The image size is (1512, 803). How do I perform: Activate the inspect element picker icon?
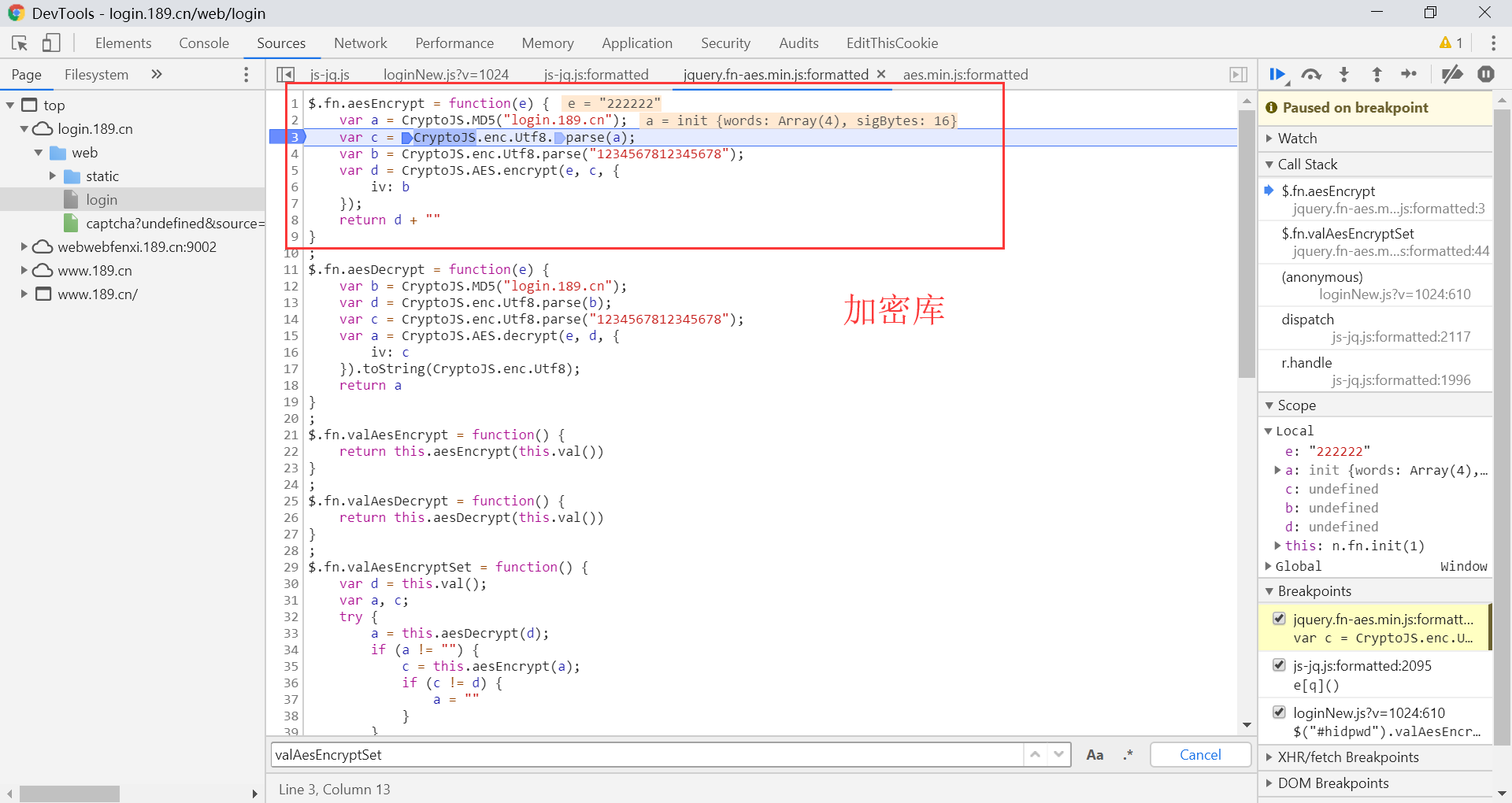coord(20,43)
